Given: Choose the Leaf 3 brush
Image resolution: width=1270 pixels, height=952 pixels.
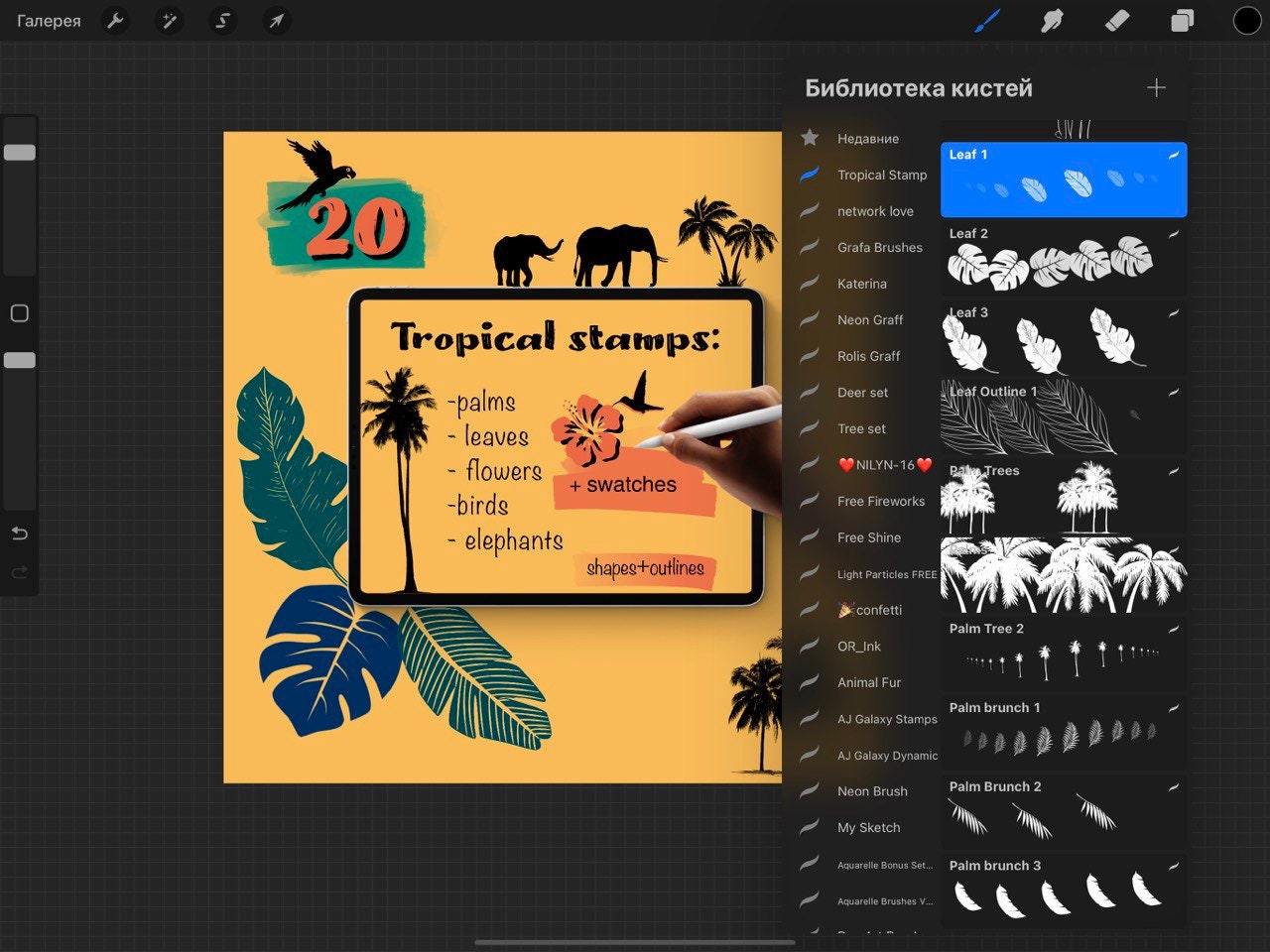Looking at the screenshot, I should (x=1064, y=337).
